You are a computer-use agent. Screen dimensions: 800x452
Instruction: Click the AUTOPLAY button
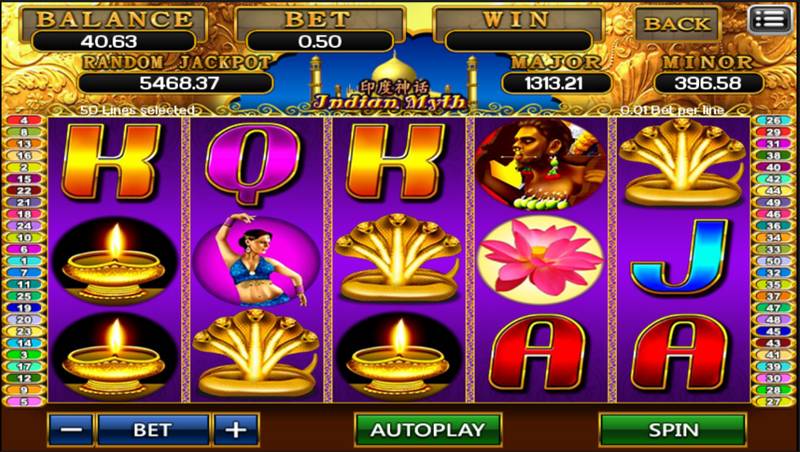point(428,430)
